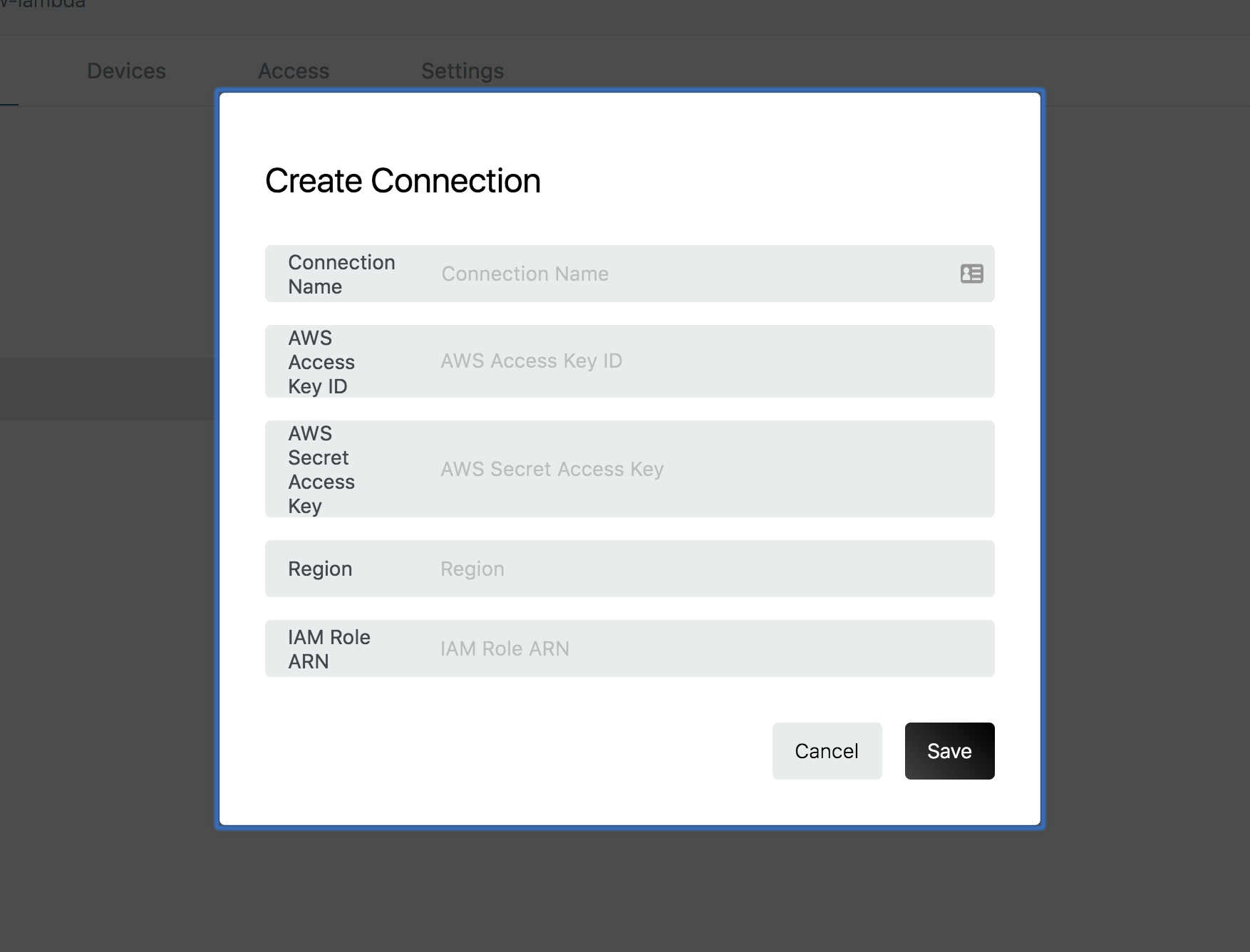Open the Settings tab
The height and width of the screenshot is (952, 1250).
[462, 71]
